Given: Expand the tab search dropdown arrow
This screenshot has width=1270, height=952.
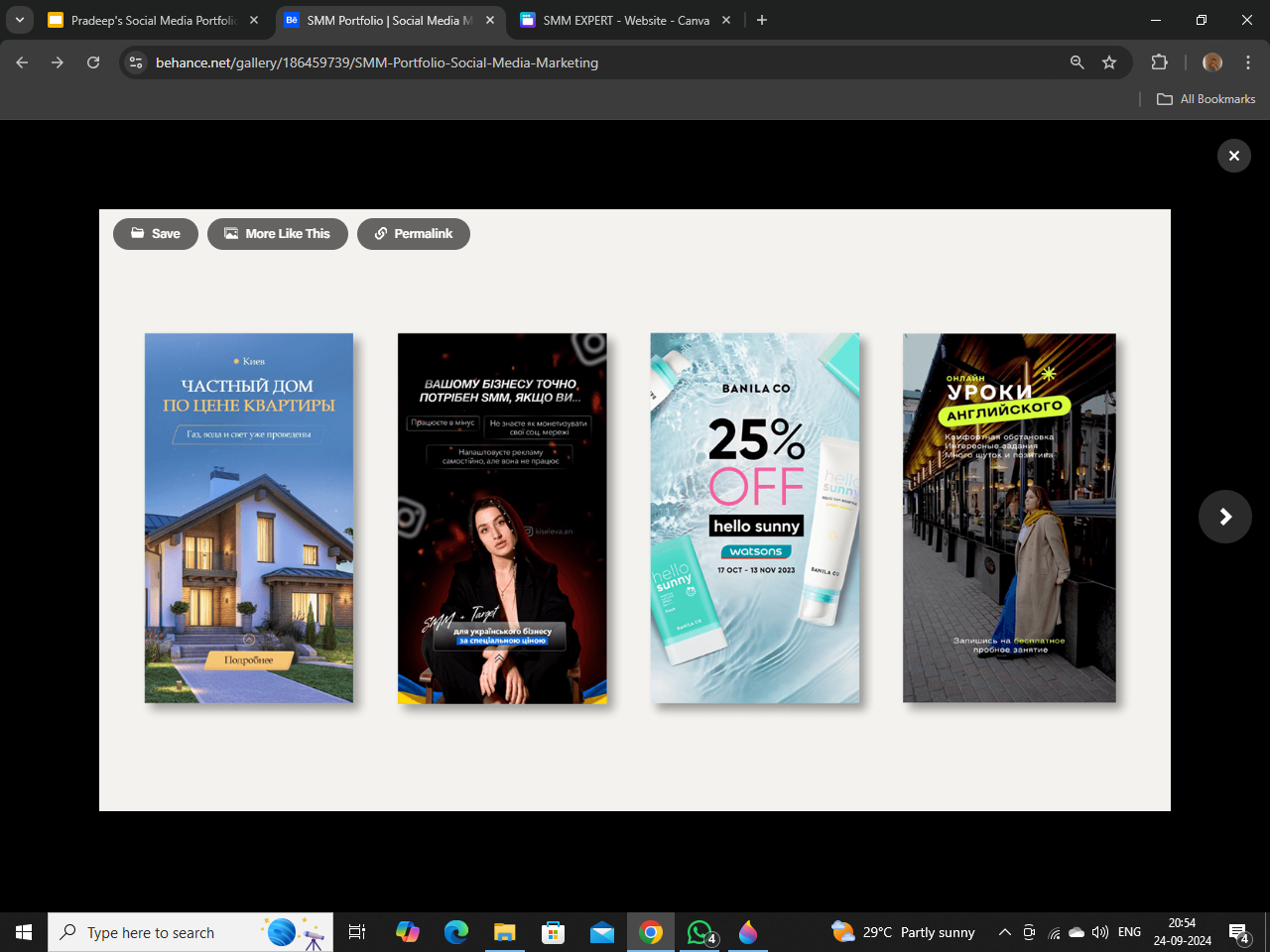Looking at the screenshot, I should pos(20,20).
